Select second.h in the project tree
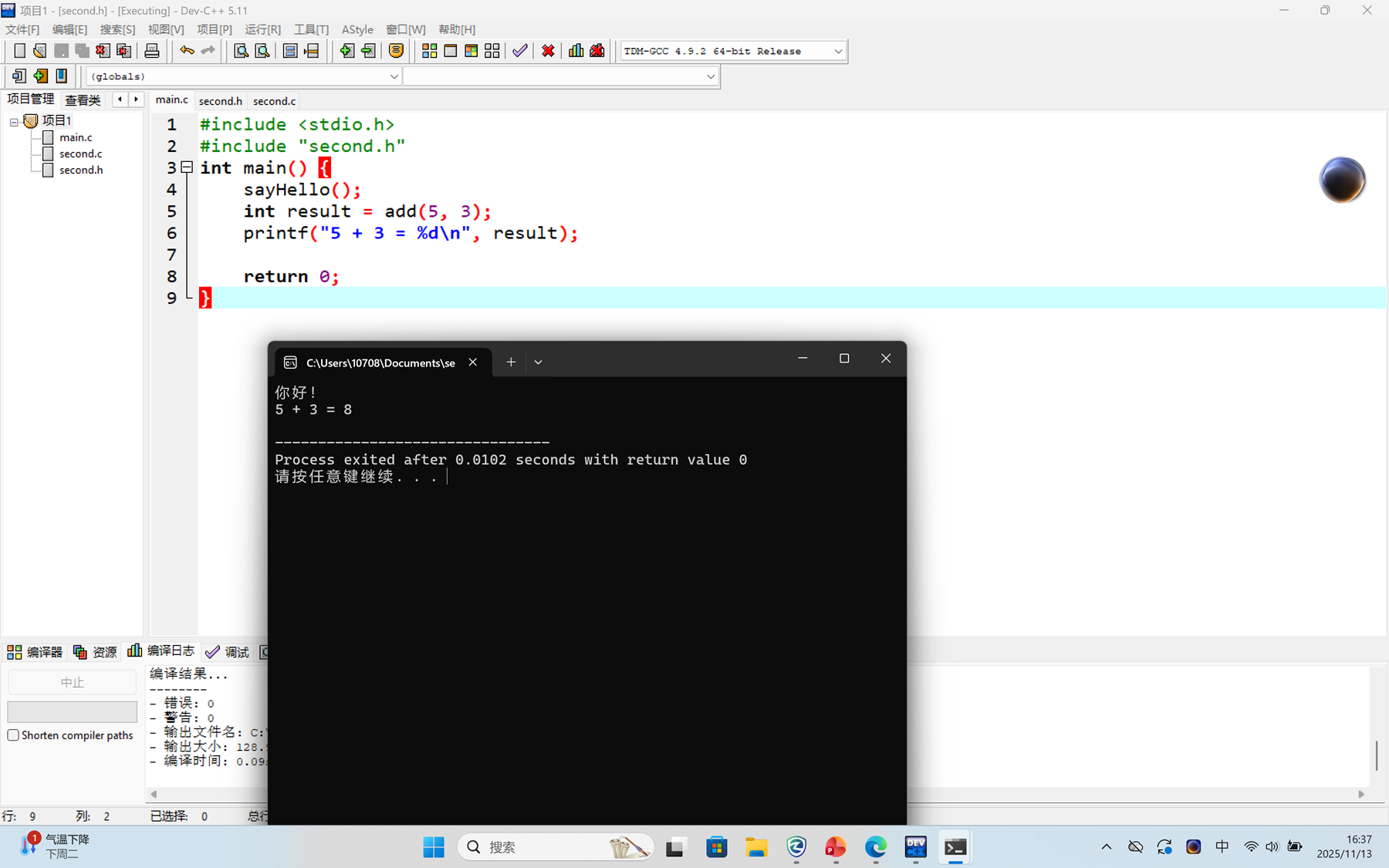 click(x=81, y=170)
